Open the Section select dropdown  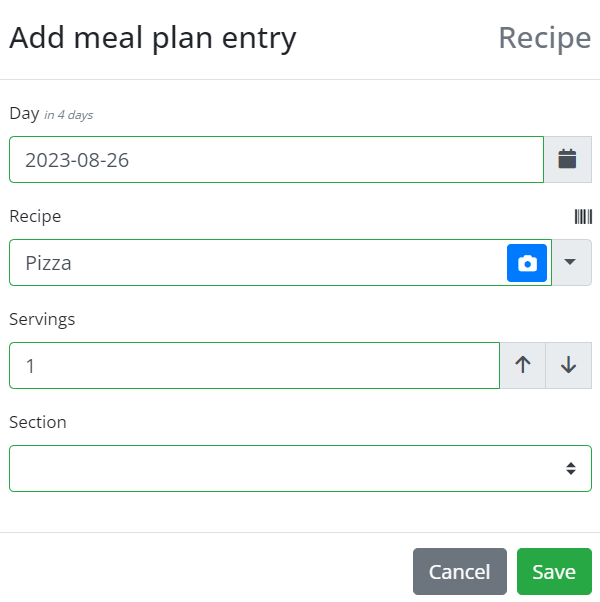300,468
